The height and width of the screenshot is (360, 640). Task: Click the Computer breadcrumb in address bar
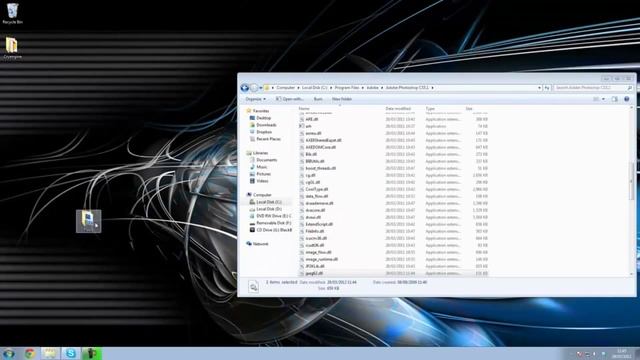[x=285, y=88]
